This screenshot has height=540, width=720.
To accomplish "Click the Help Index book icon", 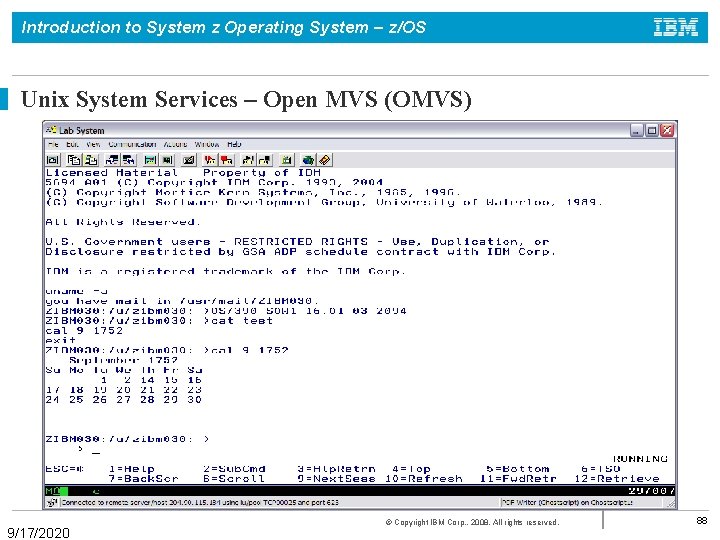I will (x=325, y=160).
